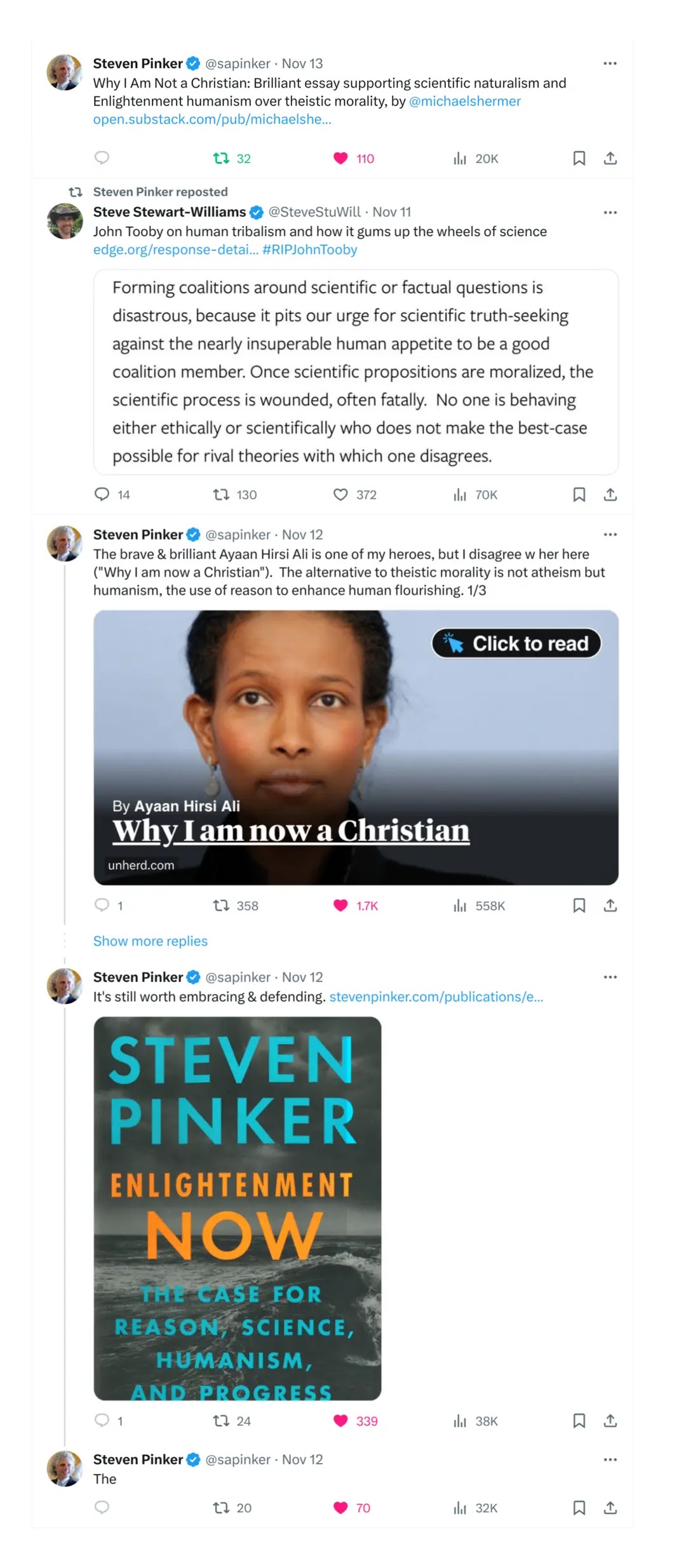Image resolution: width=686 pixels, height=1568 pixels.
Task: View the Enlightenment Now book cover image
Action: (x=238, y=1209)
